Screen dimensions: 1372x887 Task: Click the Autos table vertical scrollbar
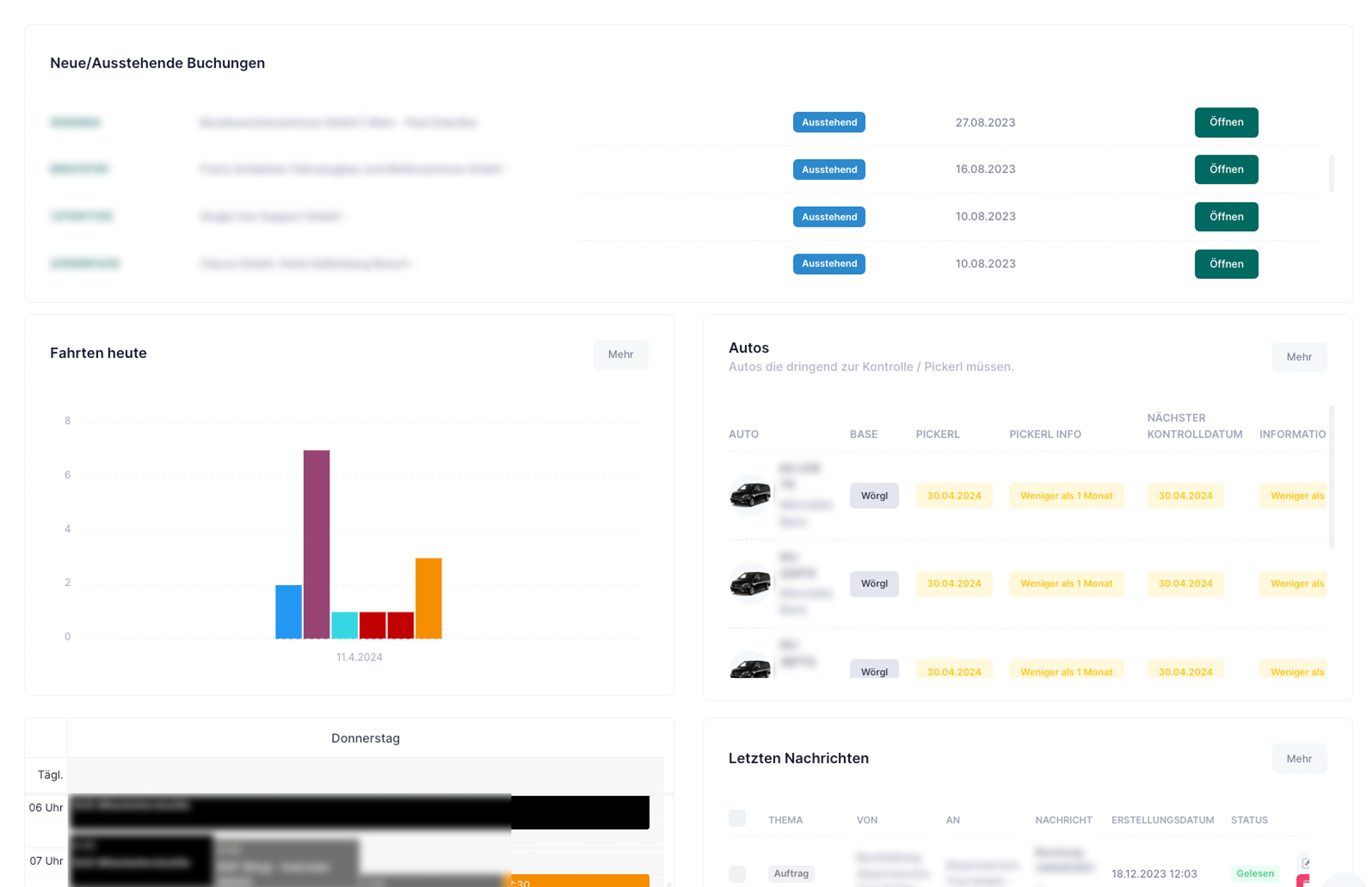pos(1331,477)
